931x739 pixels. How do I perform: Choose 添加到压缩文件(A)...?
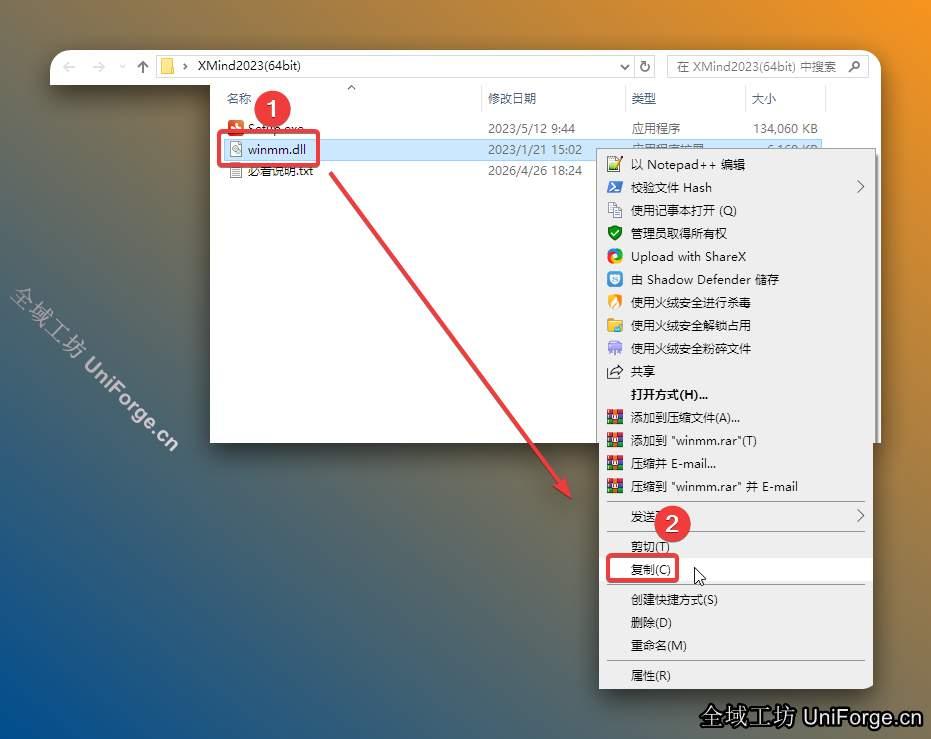(x=736, y=418)
